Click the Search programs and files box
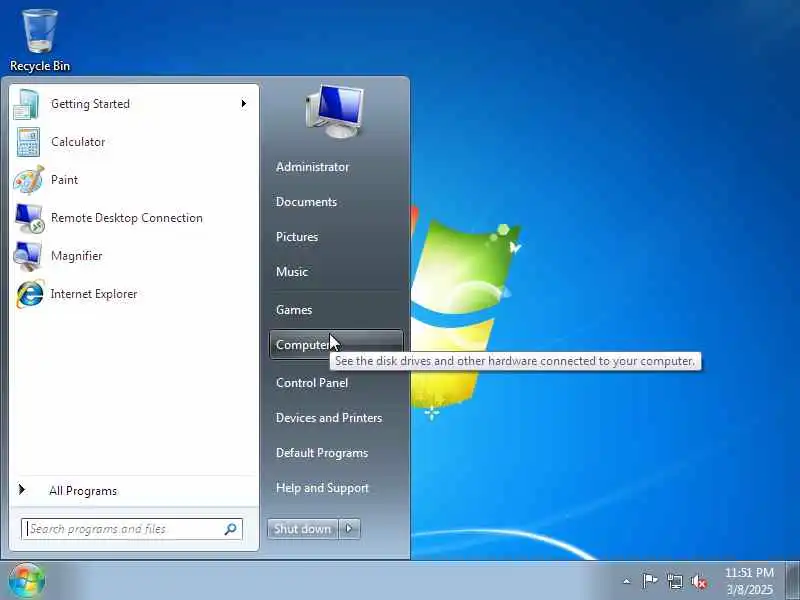 tap(132, 529)
